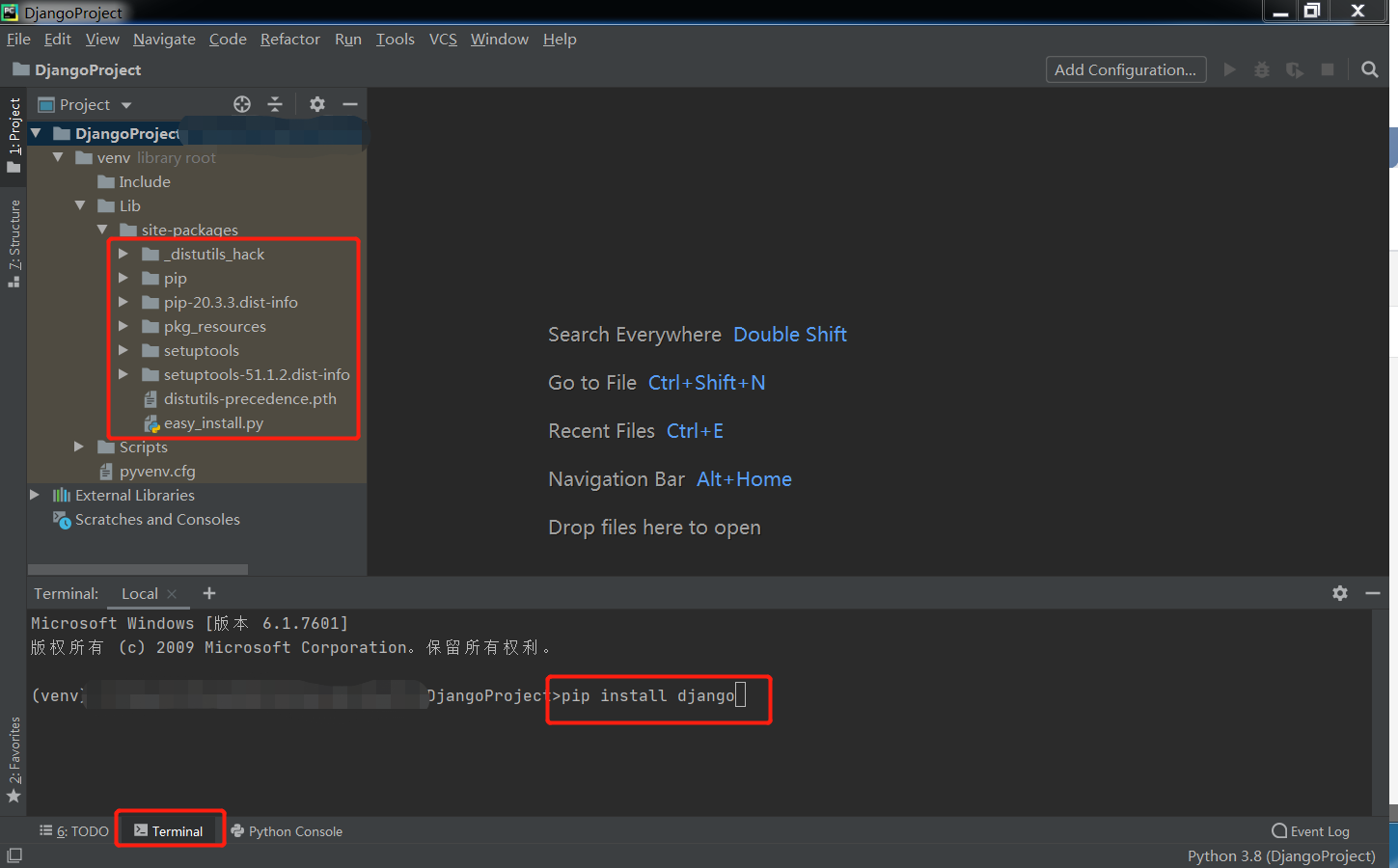1398x868 pixels.
Task: Expand the Scripts folder
Action: tap(79, 447)
